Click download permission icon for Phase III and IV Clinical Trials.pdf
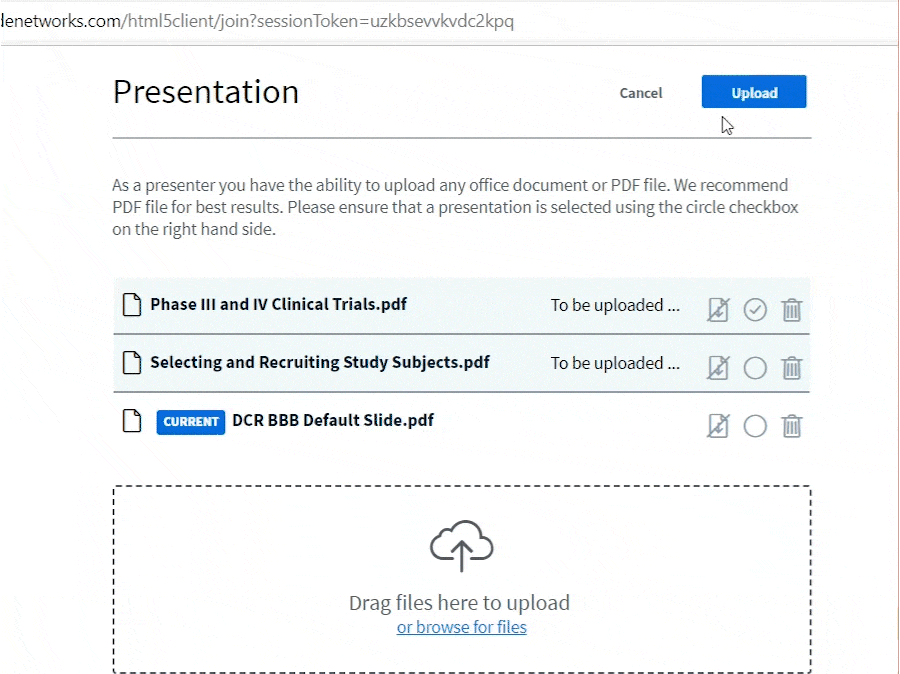Viewport: 900px width, 674px height. coord(717,310)
